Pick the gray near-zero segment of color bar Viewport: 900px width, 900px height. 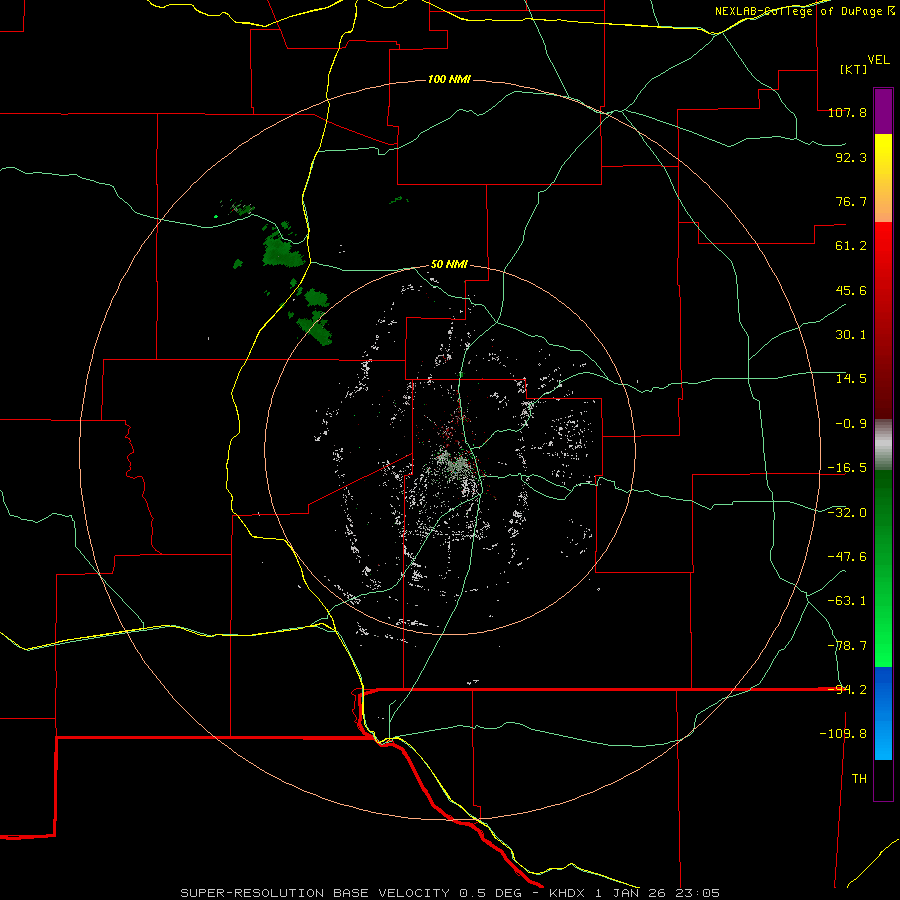point(883,445)
